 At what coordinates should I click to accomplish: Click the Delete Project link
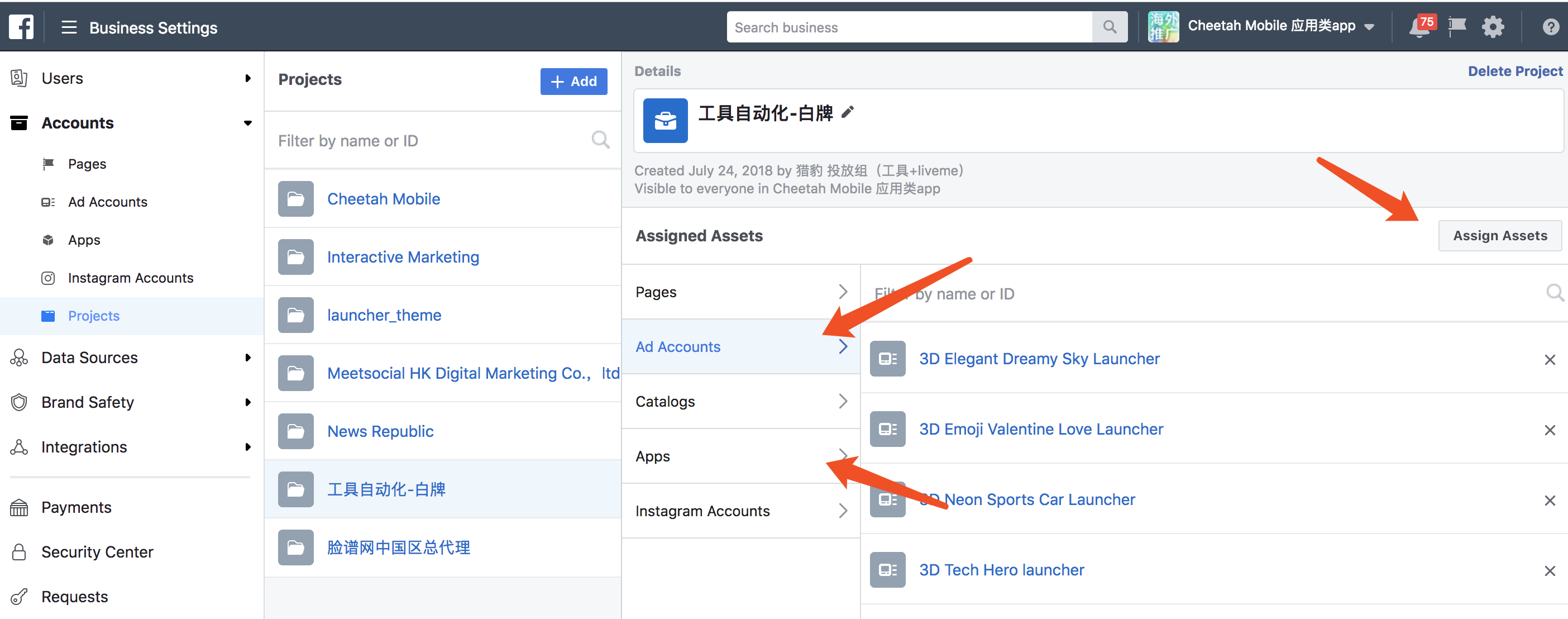pos(1514,71)
